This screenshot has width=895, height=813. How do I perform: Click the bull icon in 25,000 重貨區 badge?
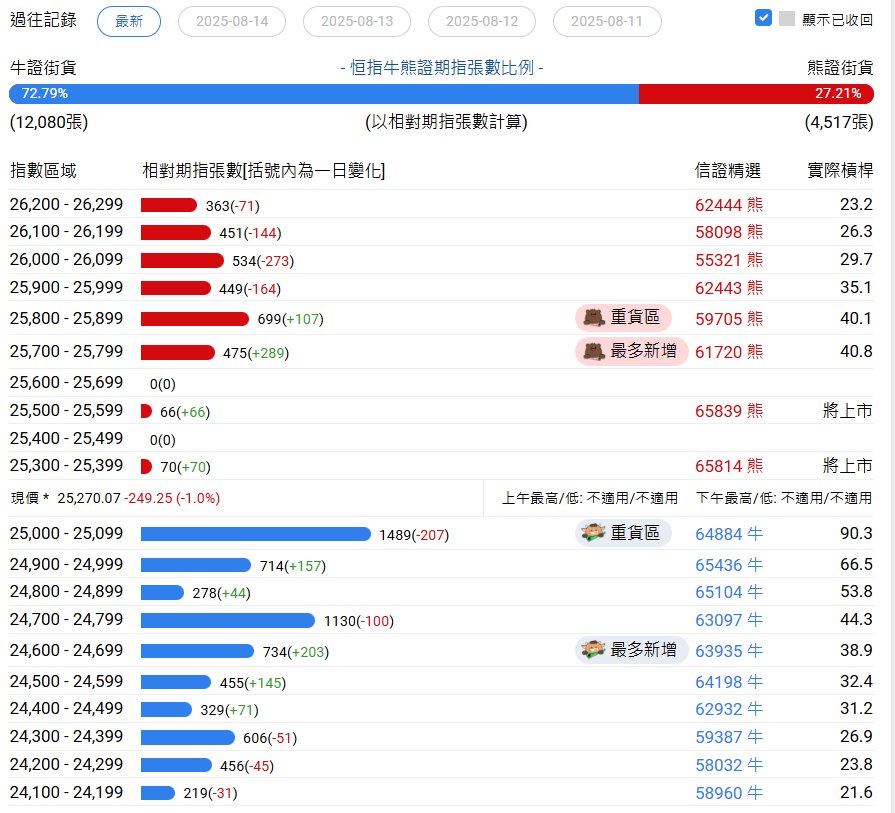click(594, 533)
